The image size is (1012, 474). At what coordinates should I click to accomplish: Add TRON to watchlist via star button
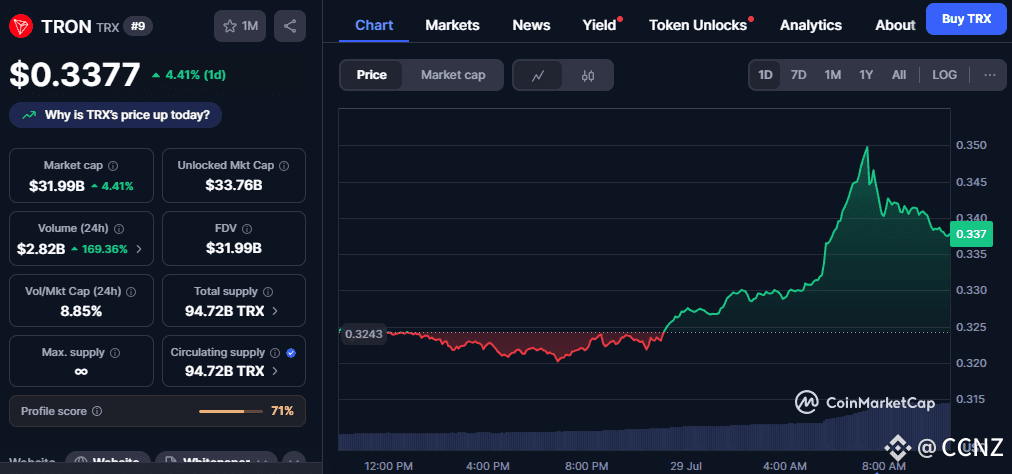point(239,26)
